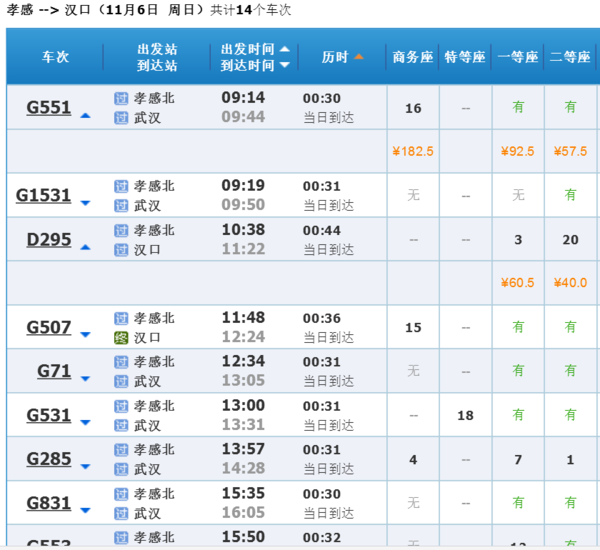Select G285 business seat count 4

pyautogui.click(x=413, y=460)
